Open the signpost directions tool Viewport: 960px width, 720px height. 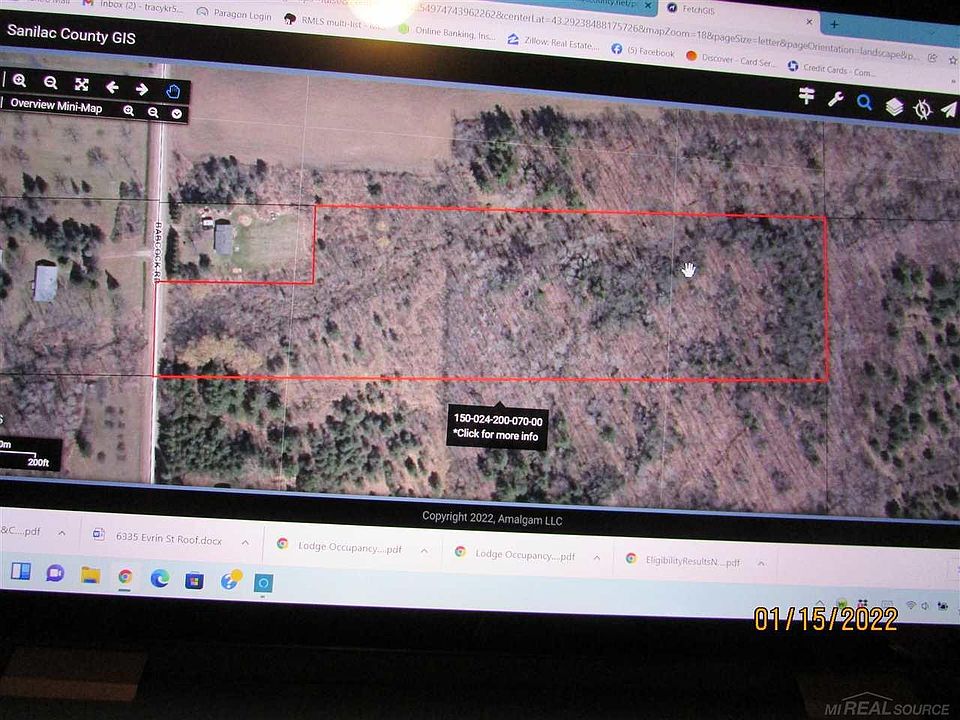[x=807, y=96]
